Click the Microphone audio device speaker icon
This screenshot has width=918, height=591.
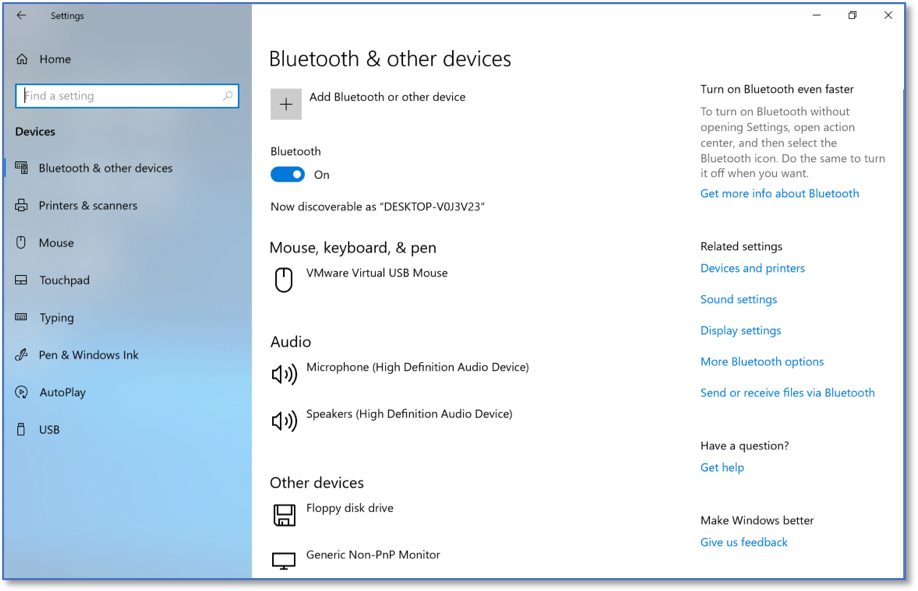[285, 374]
